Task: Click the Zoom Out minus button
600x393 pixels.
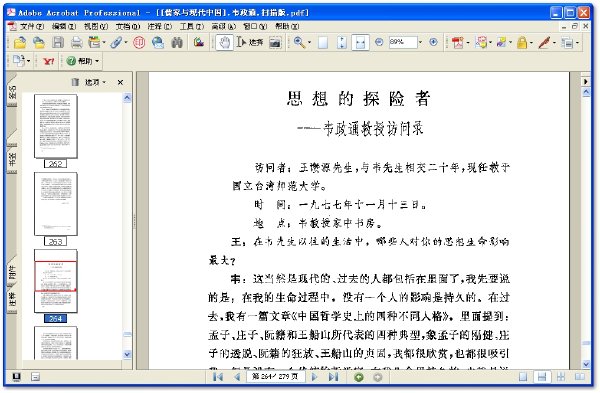Action: (379, 42)
